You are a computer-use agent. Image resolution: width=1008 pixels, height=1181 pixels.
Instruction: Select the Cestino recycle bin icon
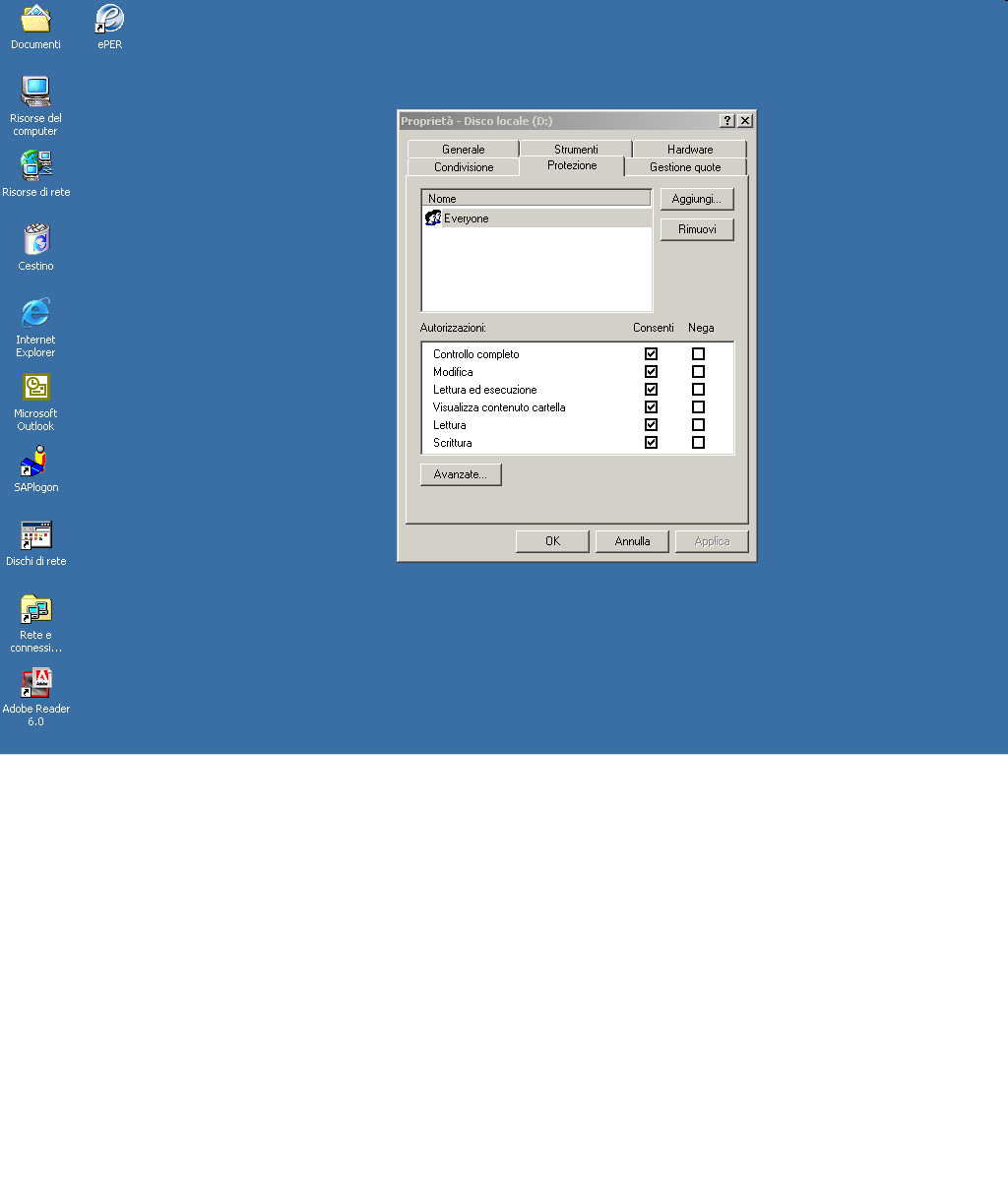coord(35,239)
